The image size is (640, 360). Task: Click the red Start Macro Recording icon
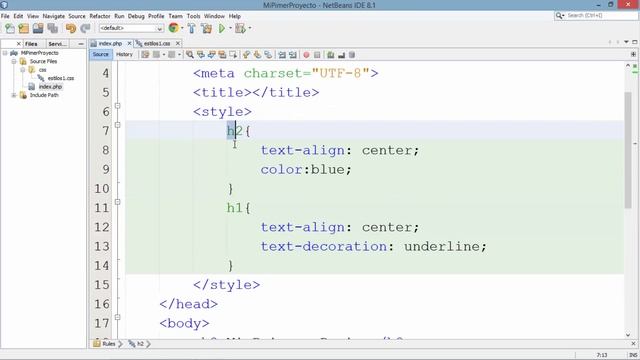click(x=306, y=55)
